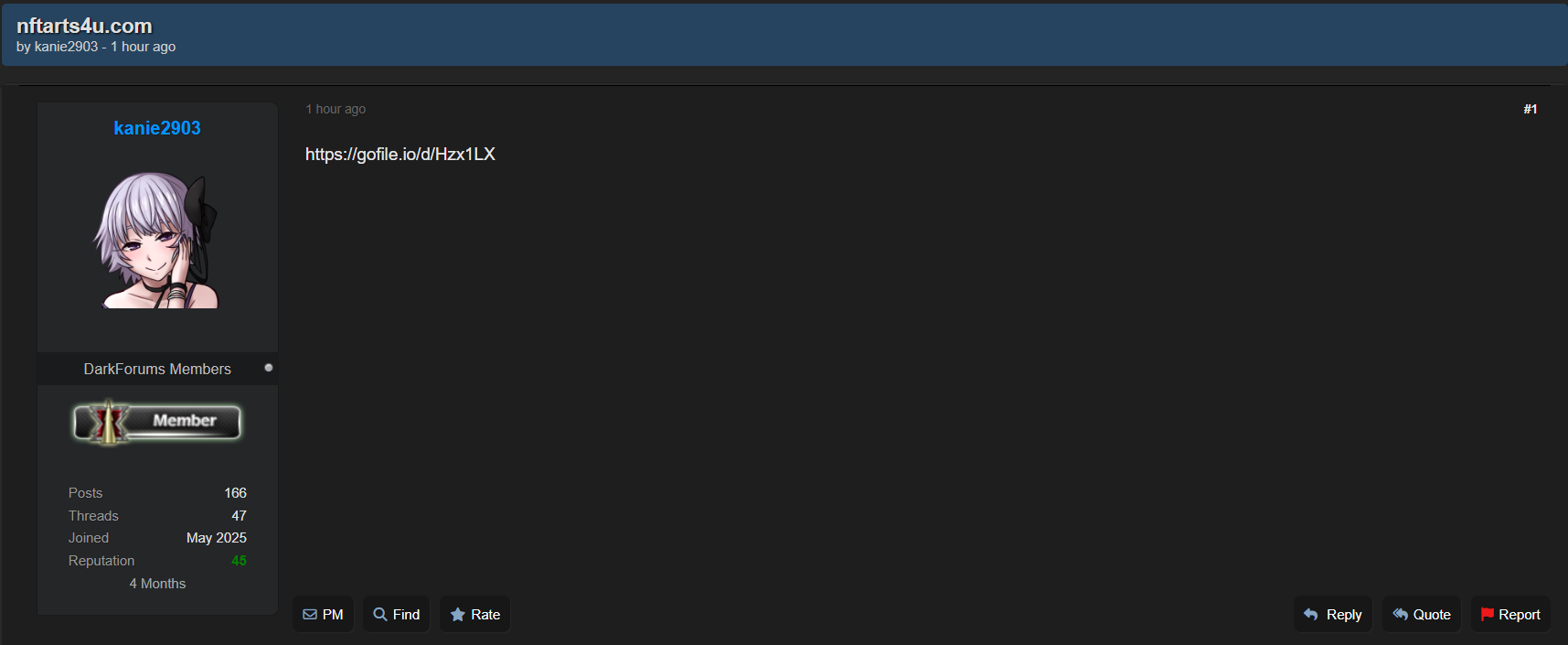
Task: Click the red Report flag icon
Action: [1487, 615]
